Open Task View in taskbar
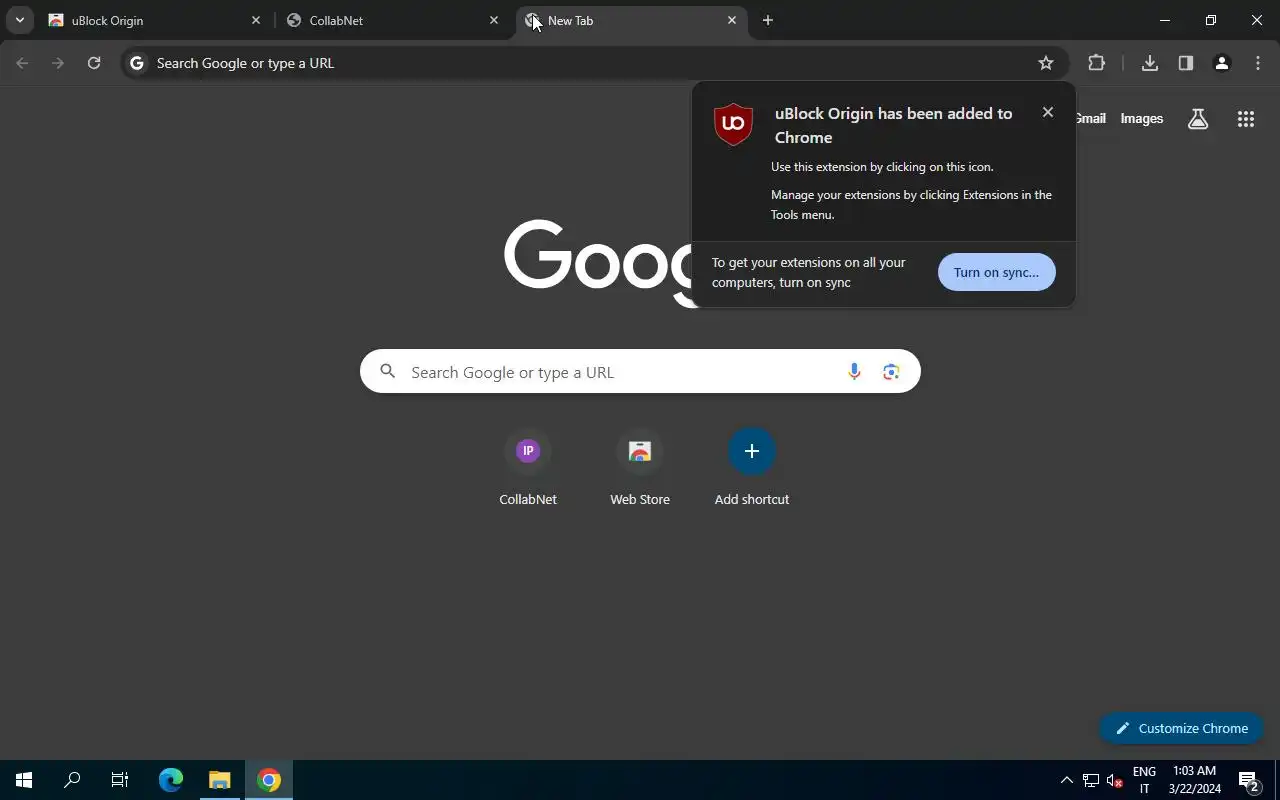Viewport: 1280px width, 800px height. click(x=120, y=780)
